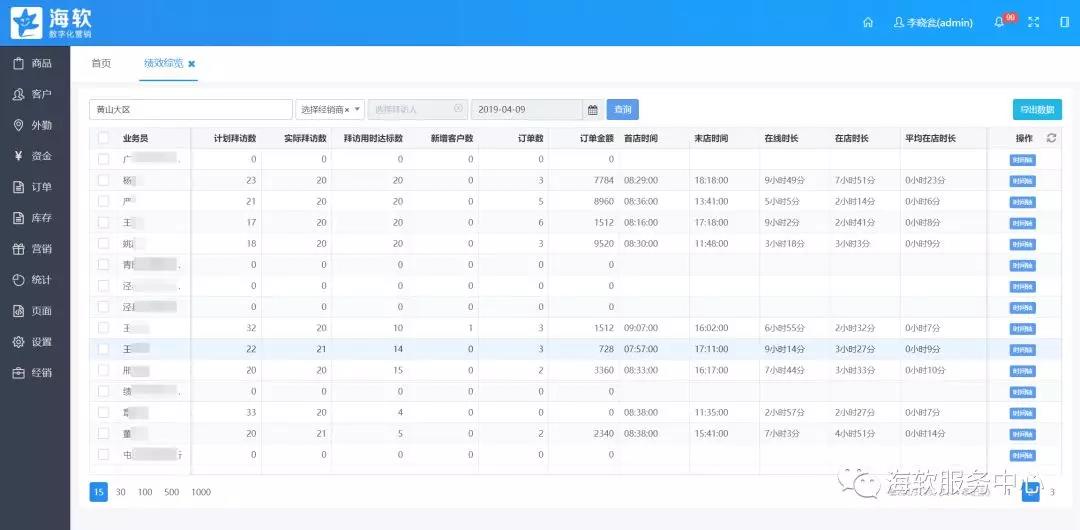This screenshot has height=530, width=1080.
Task: Check the row with 订单金额 2340
Action: (x=103, y=434)
